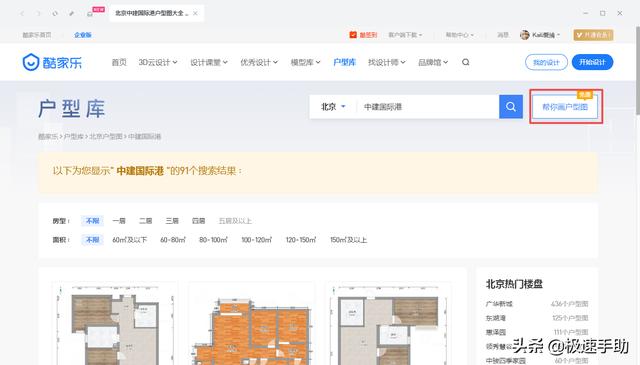Click the 帮你画户型图 button
Viewport: 640px width, 365px height.
click(x=565, y=107)
